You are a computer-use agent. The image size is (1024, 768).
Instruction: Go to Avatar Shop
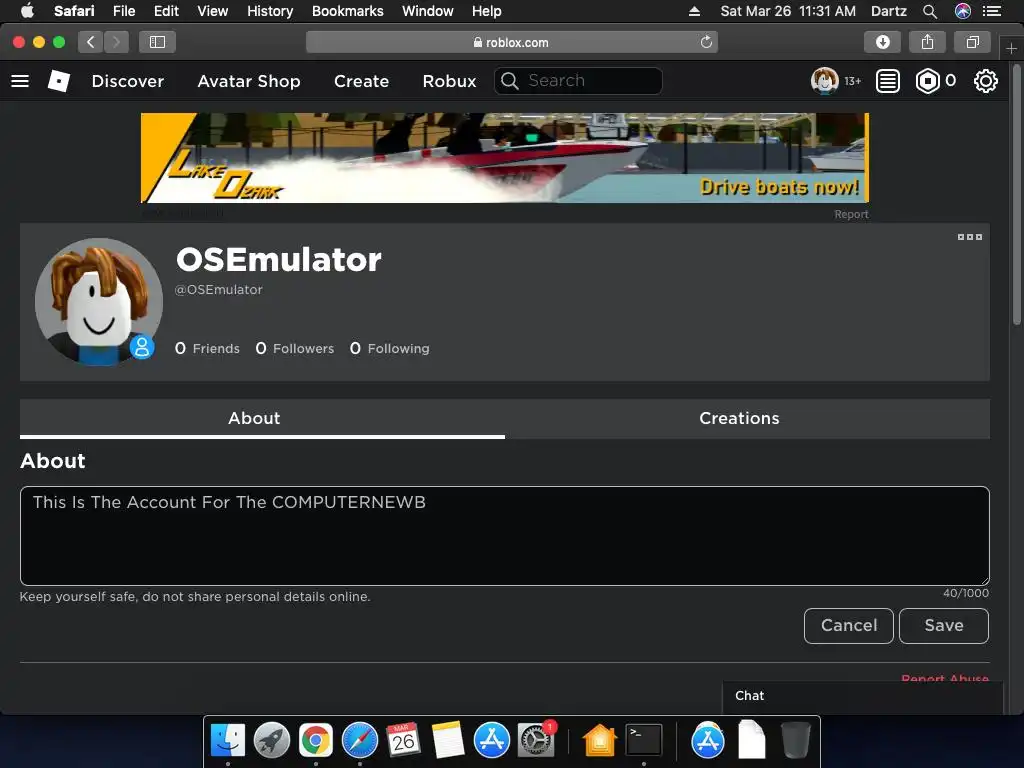(249, 81)
